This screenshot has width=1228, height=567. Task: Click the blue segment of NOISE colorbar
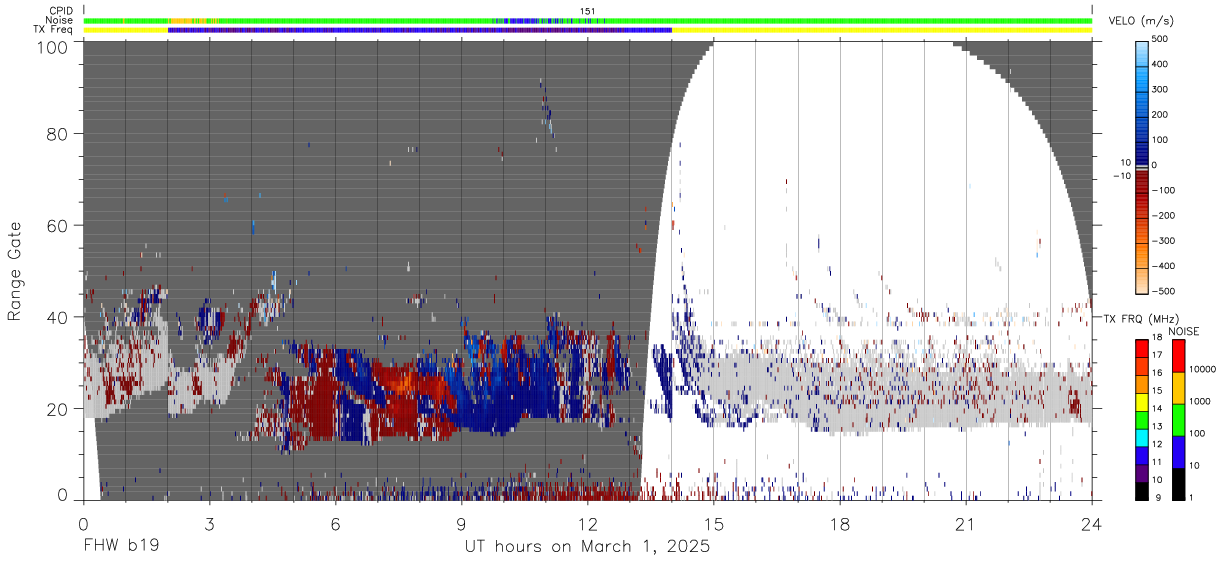click(1178, 452)
